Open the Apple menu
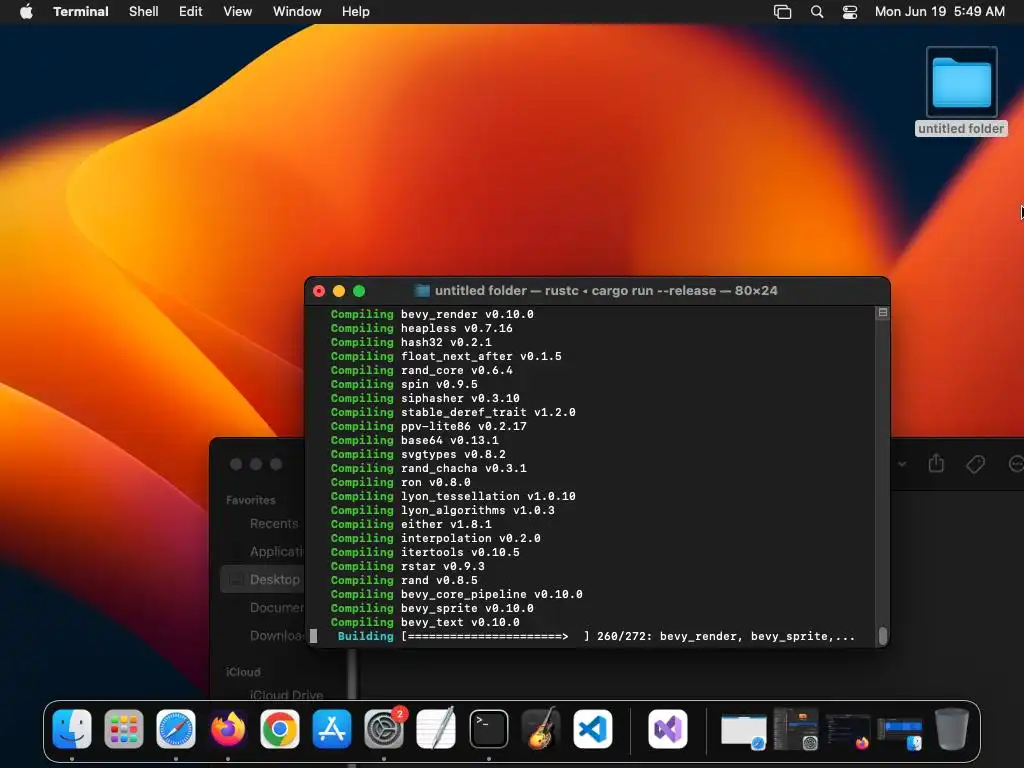 26,12
